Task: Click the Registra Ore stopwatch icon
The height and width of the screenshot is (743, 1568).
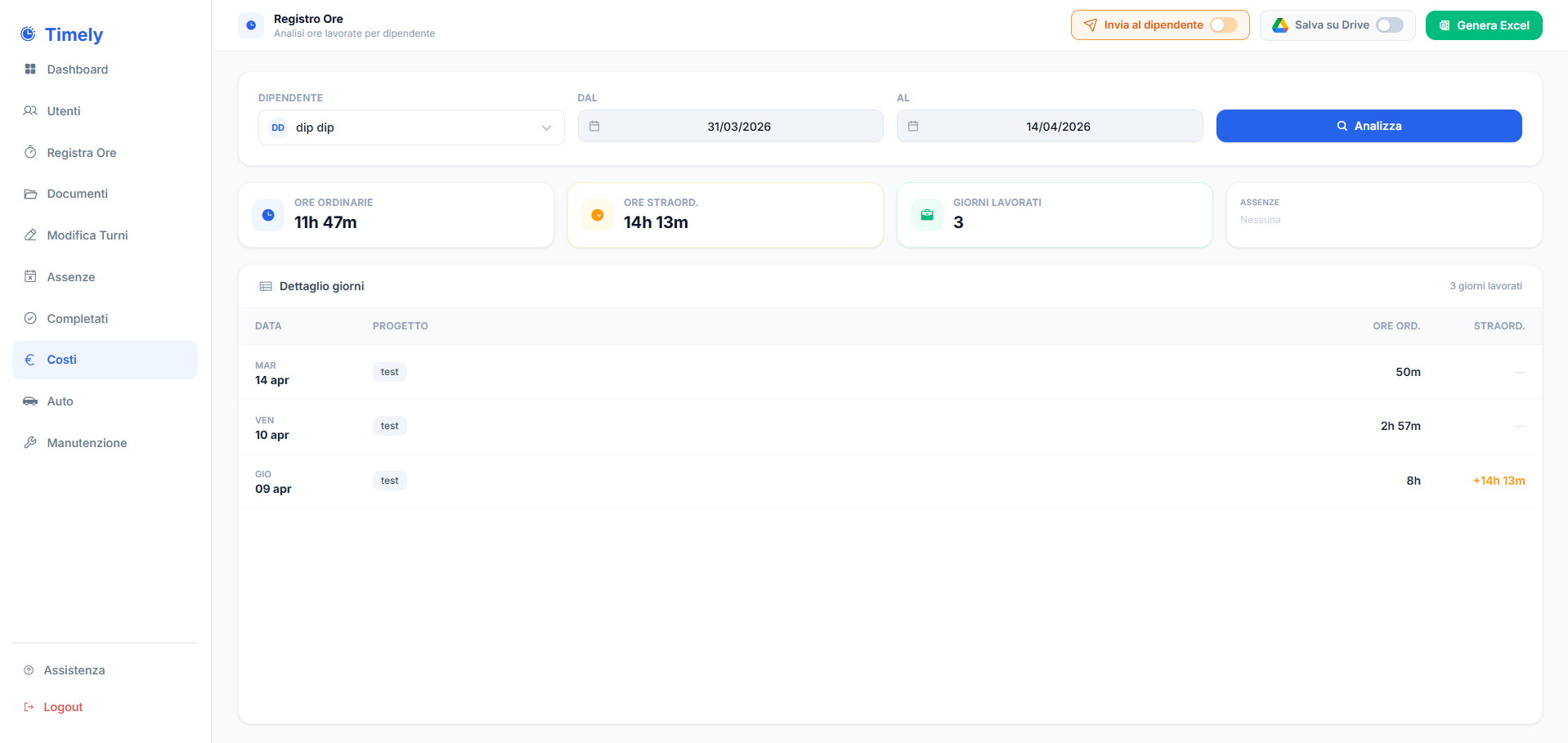Action: [x=30, y=152]
